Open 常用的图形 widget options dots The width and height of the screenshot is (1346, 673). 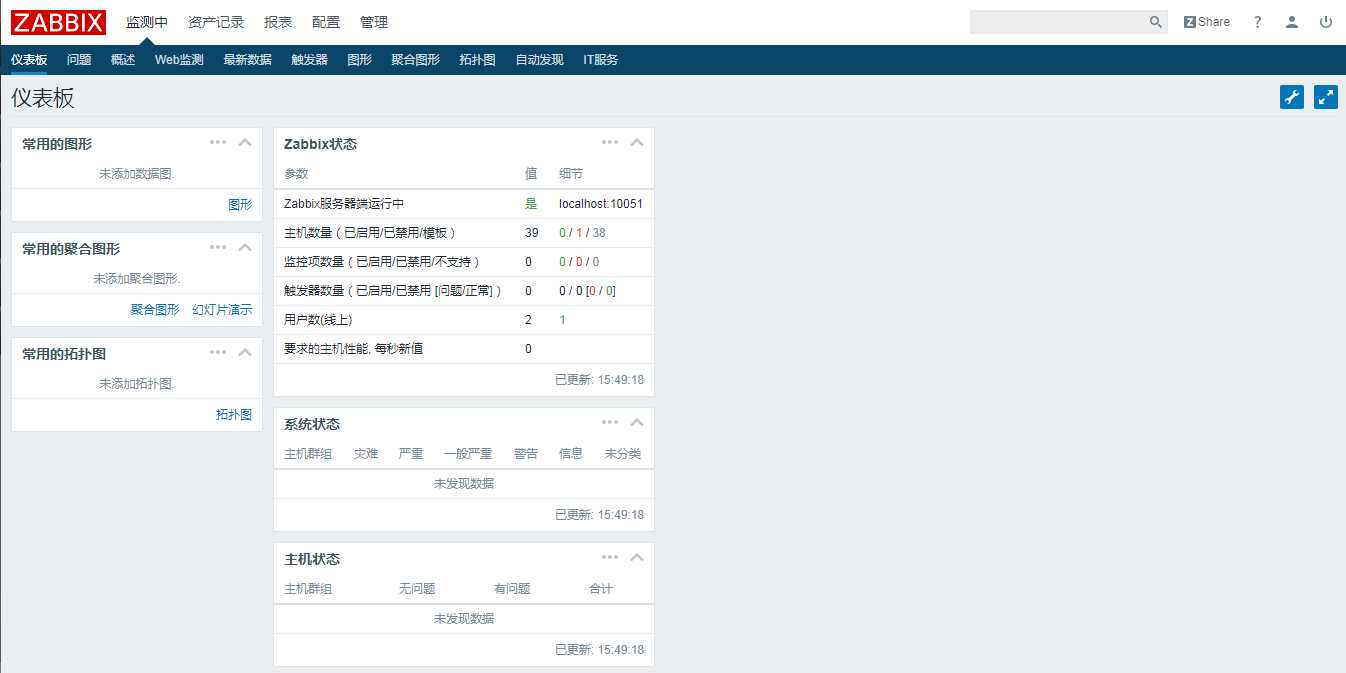point(218,142)
